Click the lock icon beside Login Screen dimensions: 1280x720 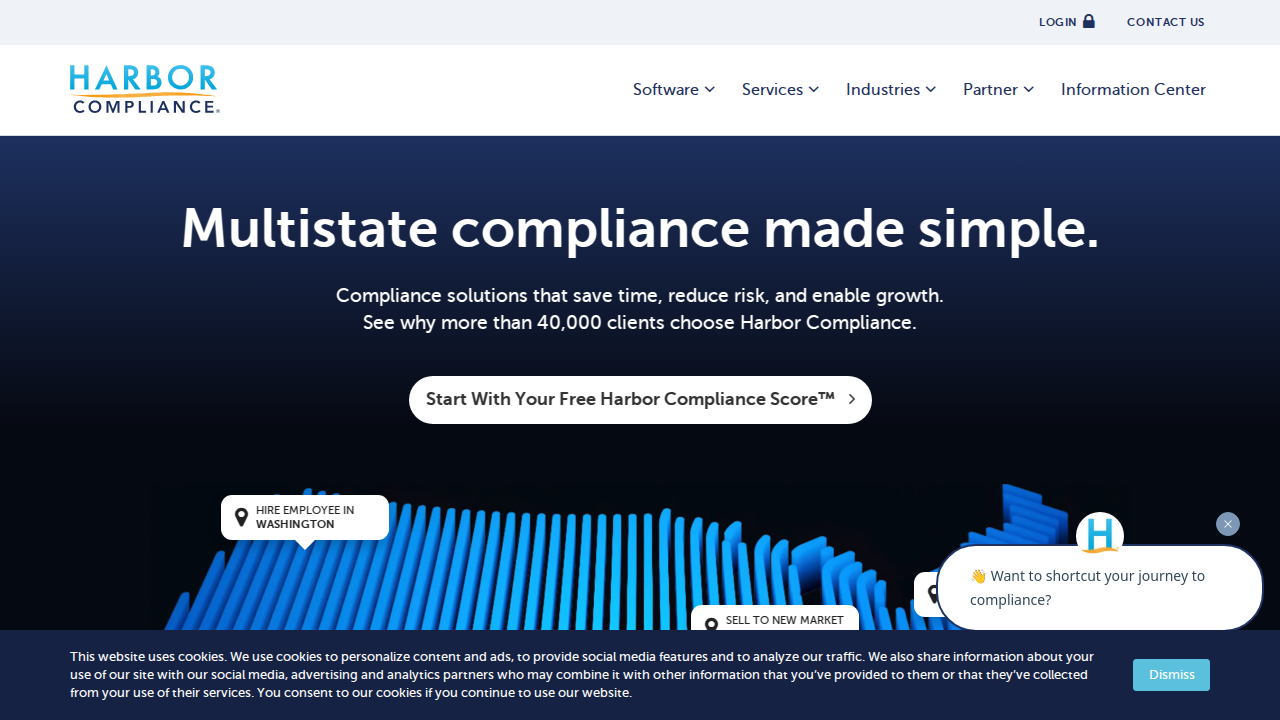1089,21
